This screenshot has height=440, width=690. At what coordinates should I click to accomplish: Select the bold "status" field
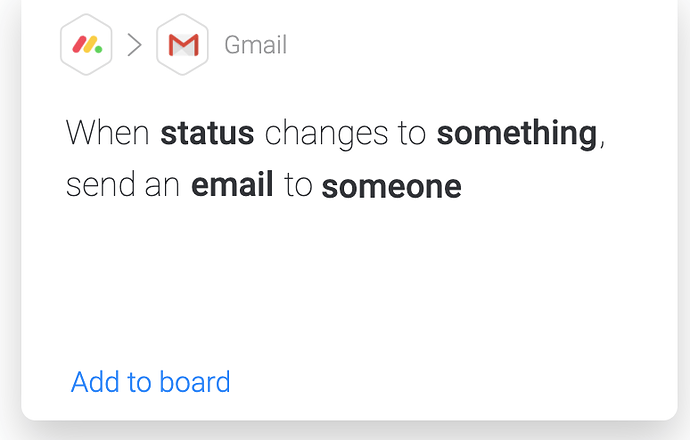click(x=207, y=133)
